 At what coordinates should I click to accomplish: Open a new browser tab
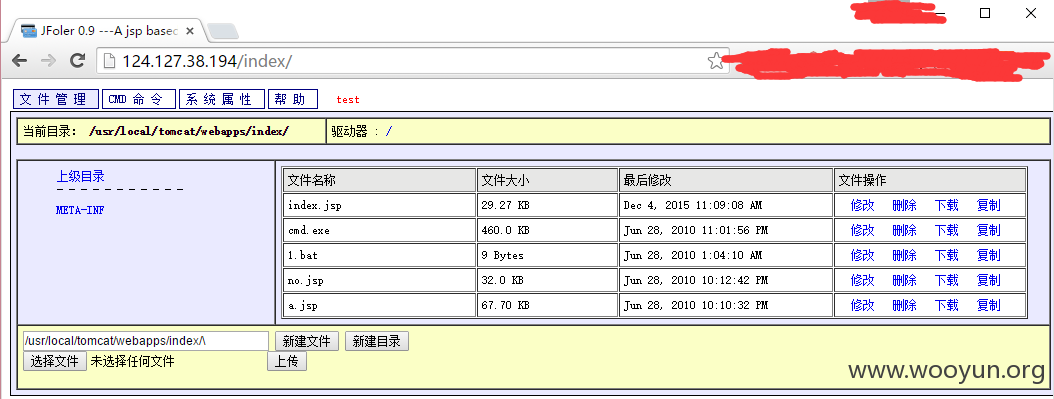point(222,31)
